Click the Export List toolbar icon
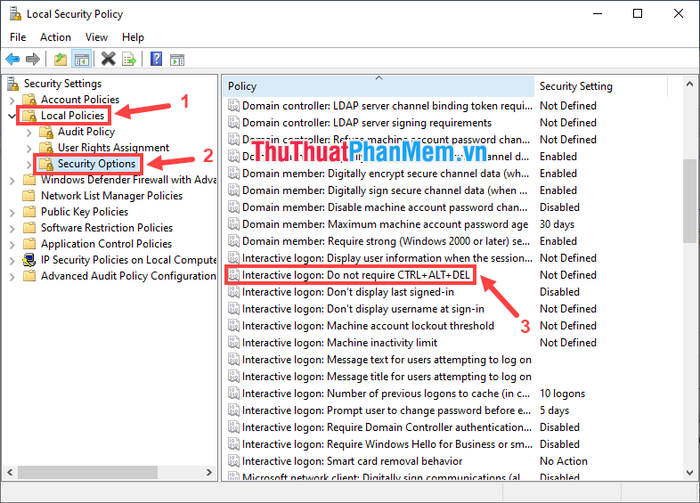Screen dimensions: 700x503 point(130,59)
